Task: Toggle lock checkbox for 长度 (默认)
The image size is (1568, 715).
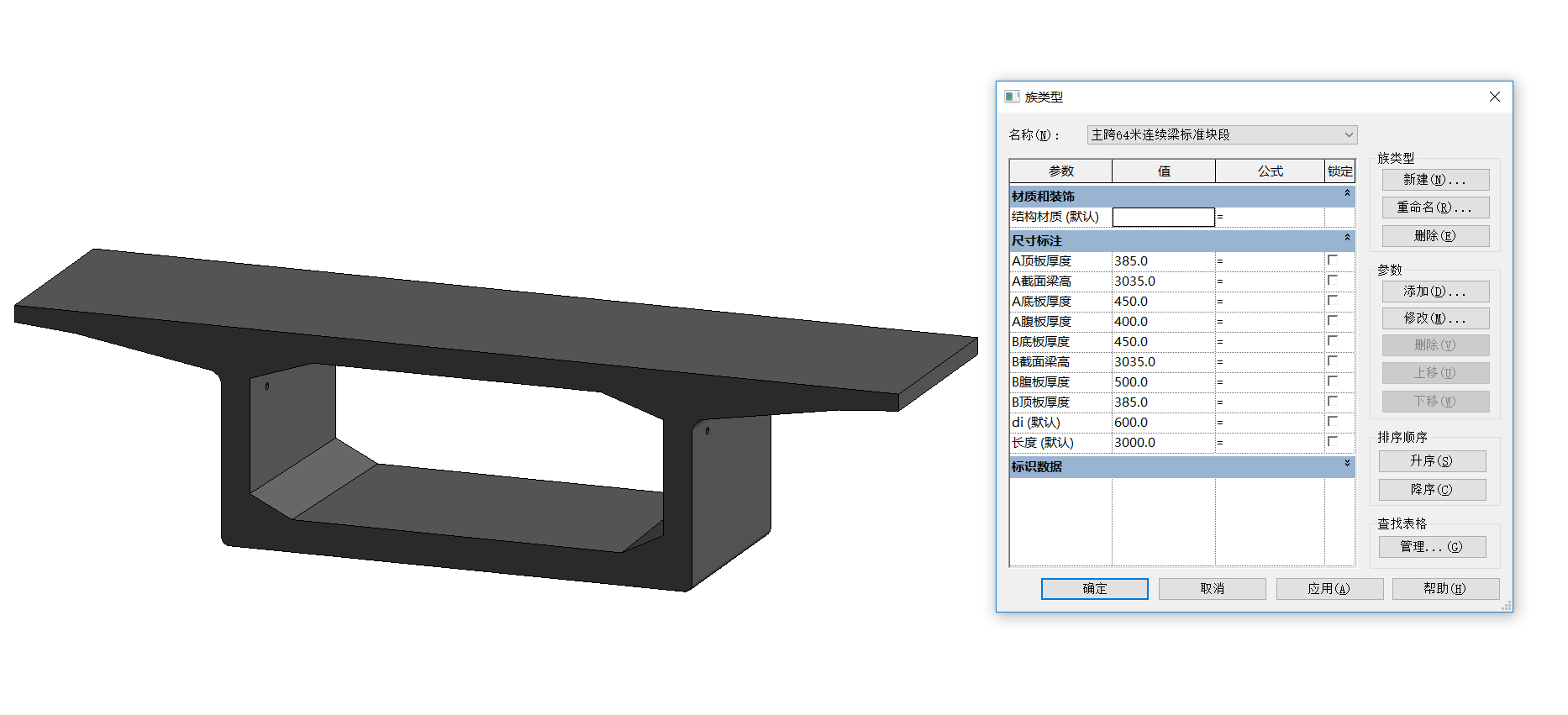Action: pyautogui.click(x=1333, y=441)
